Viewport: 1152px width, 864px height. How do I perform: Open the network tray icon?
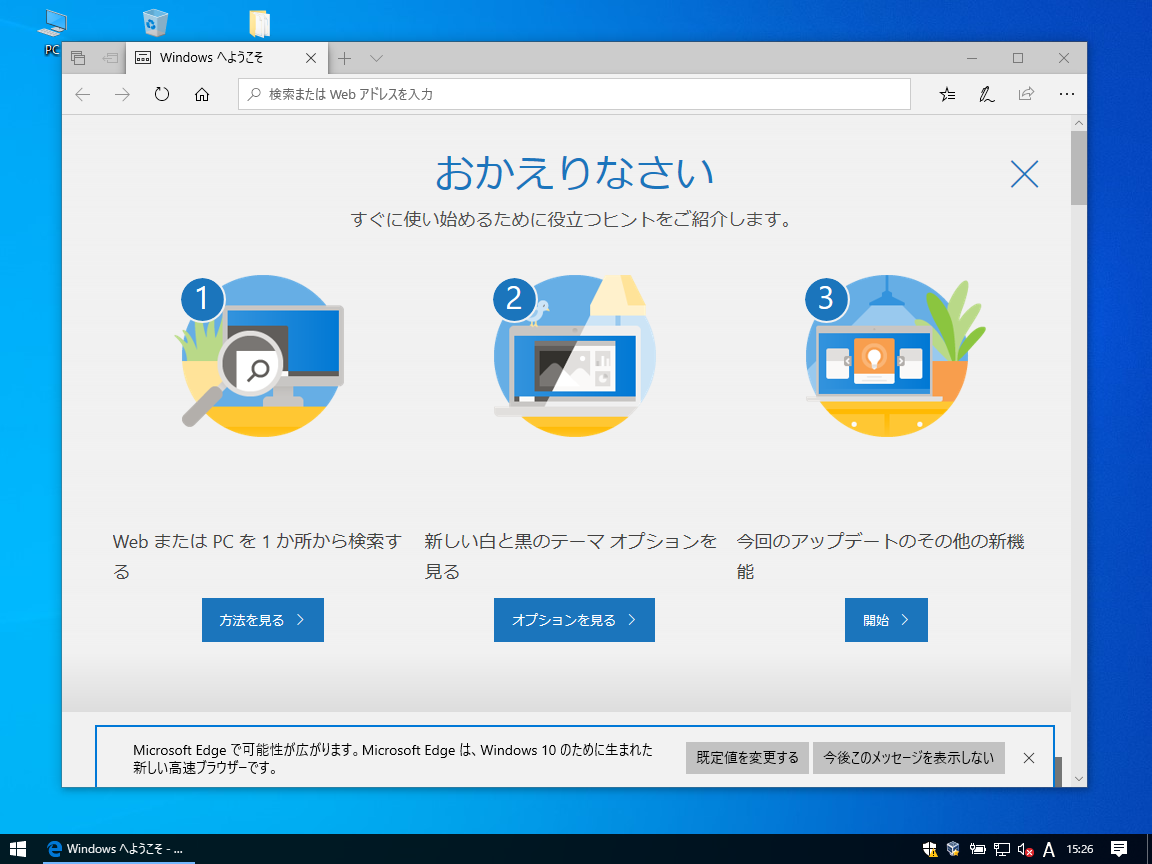(1001, 849)
